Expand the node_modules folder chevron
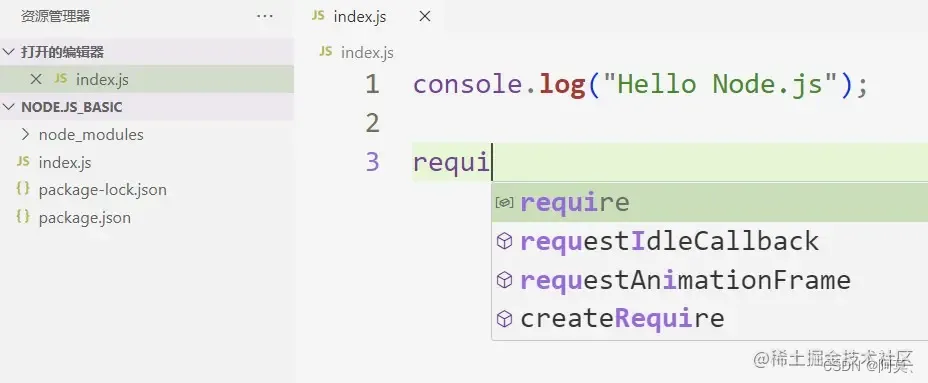Viewport: 928px width, 383px height. pos(24,134)
